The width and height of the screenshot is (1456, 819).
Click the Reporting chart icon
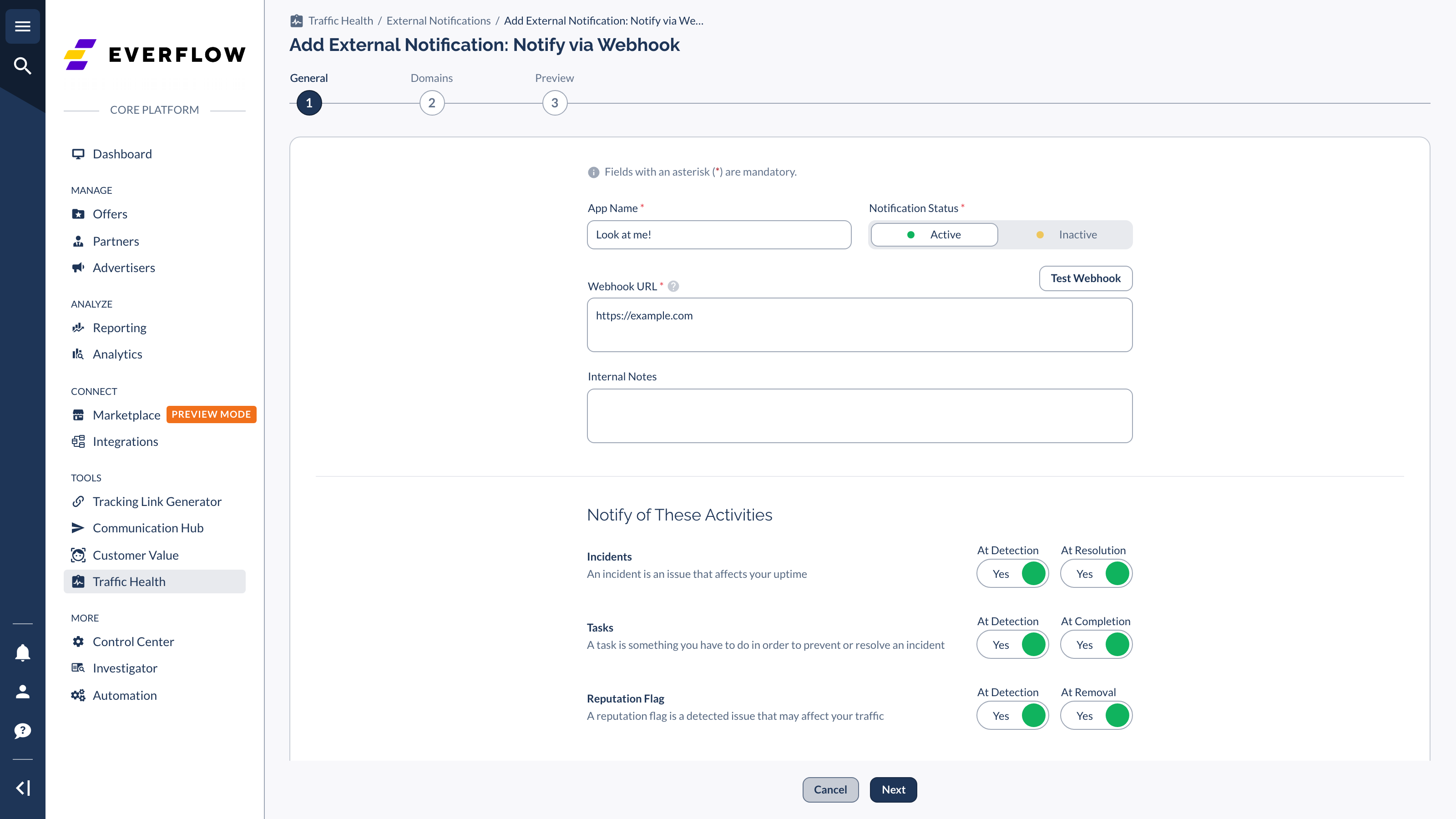tap(78, 328)
